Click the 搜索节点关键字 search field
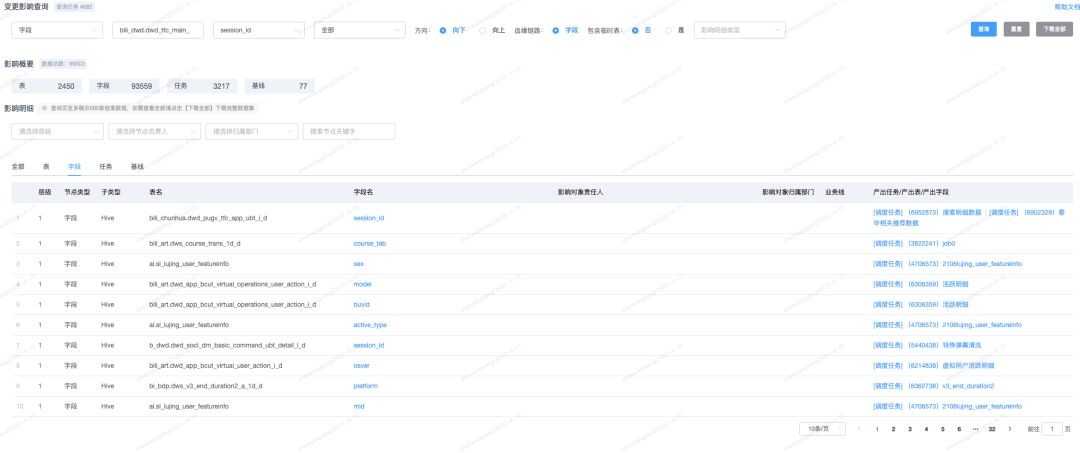The width and height of the screenshot is (1080, 453). click(349, 131)
